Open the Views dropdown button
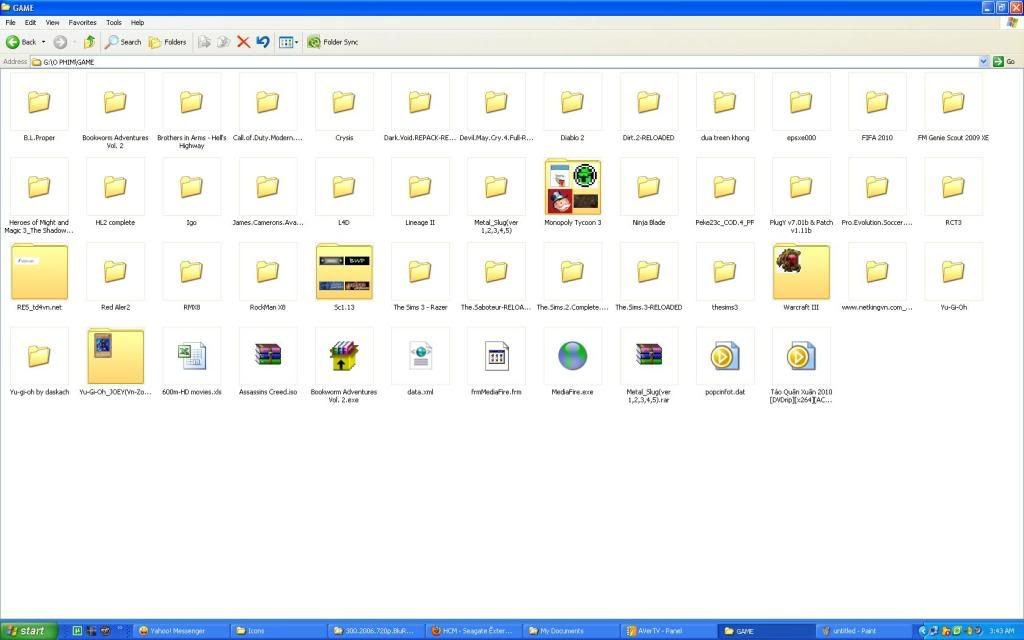This screenshot has width=1024, height=640. 289,42
